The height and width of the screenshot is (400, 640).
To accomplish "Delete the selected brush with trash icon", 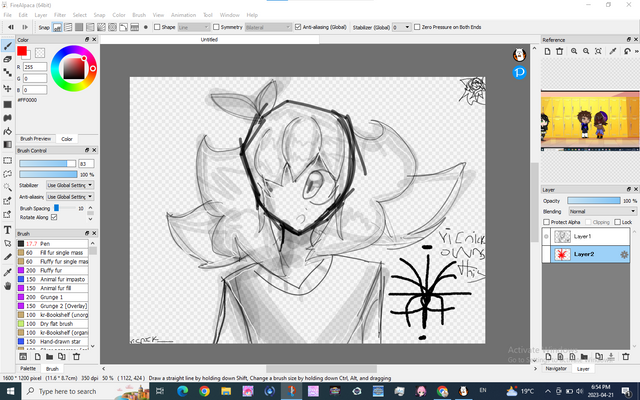I will (76, 357).
